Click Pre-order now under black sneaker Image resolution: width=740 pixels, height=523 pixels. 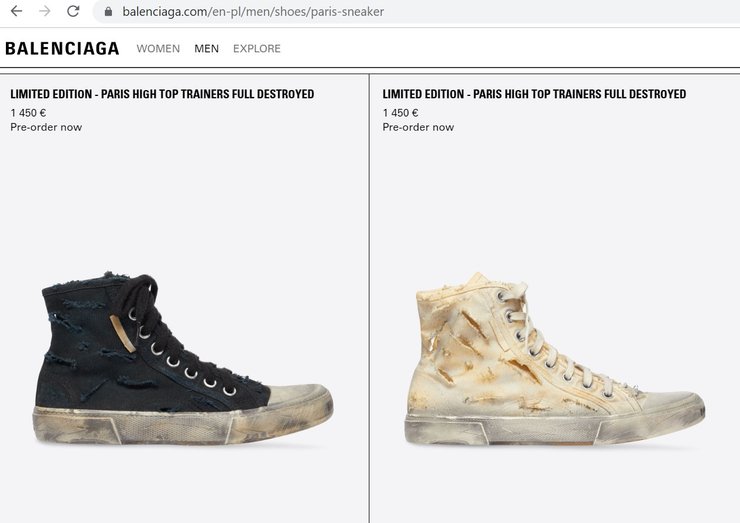(46, 127)
